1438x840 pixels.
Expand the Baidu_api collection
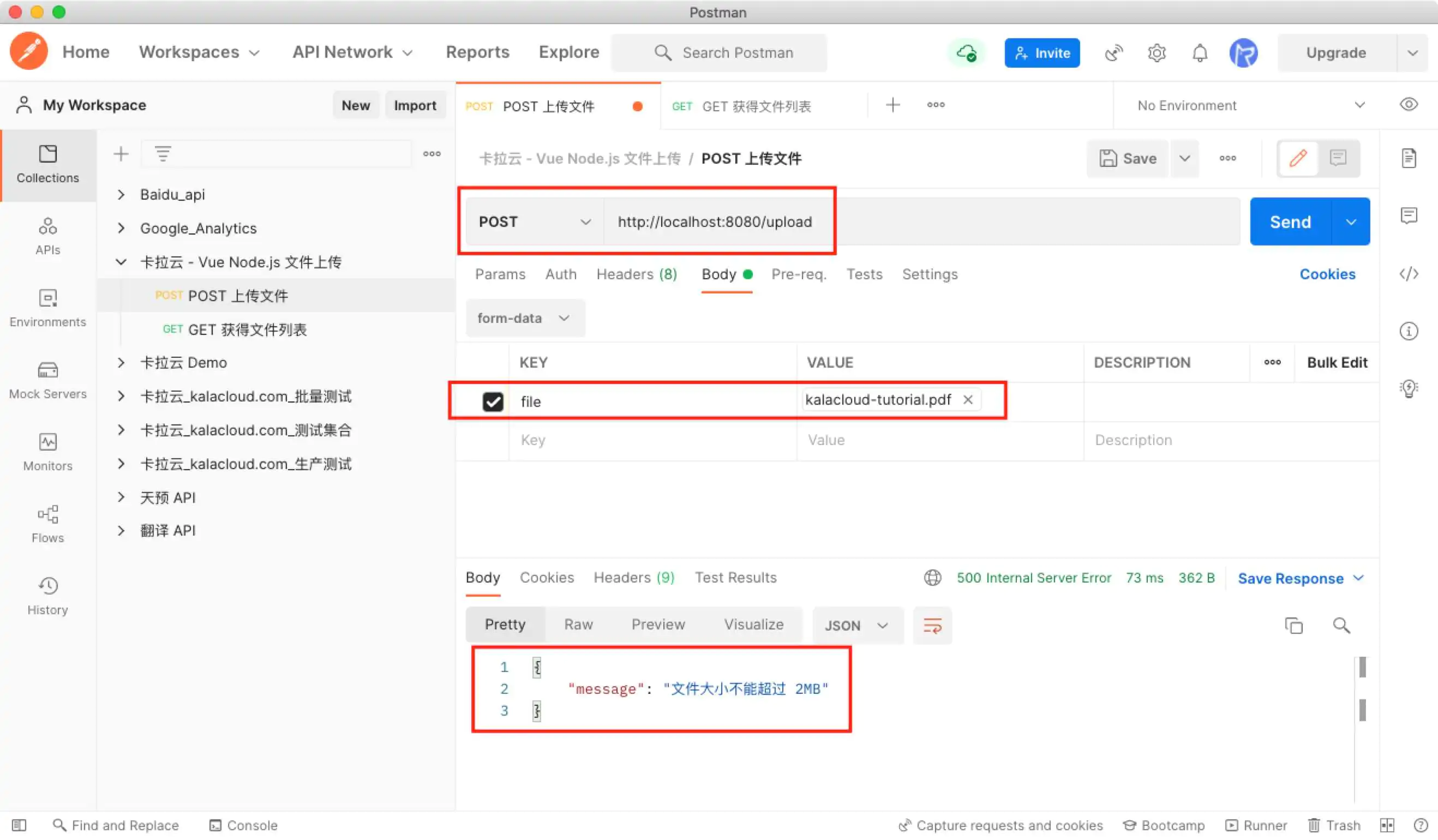click(x=121, y=194)
